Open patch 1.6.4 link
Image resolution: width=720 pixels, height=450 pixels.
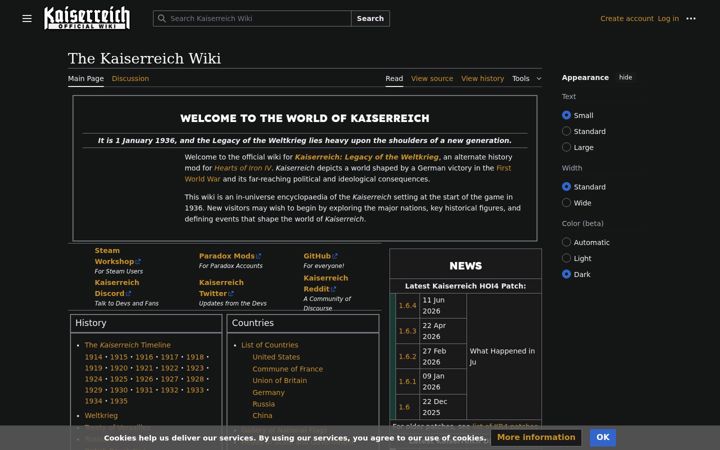pyautogui.click(x=407, y=306)
